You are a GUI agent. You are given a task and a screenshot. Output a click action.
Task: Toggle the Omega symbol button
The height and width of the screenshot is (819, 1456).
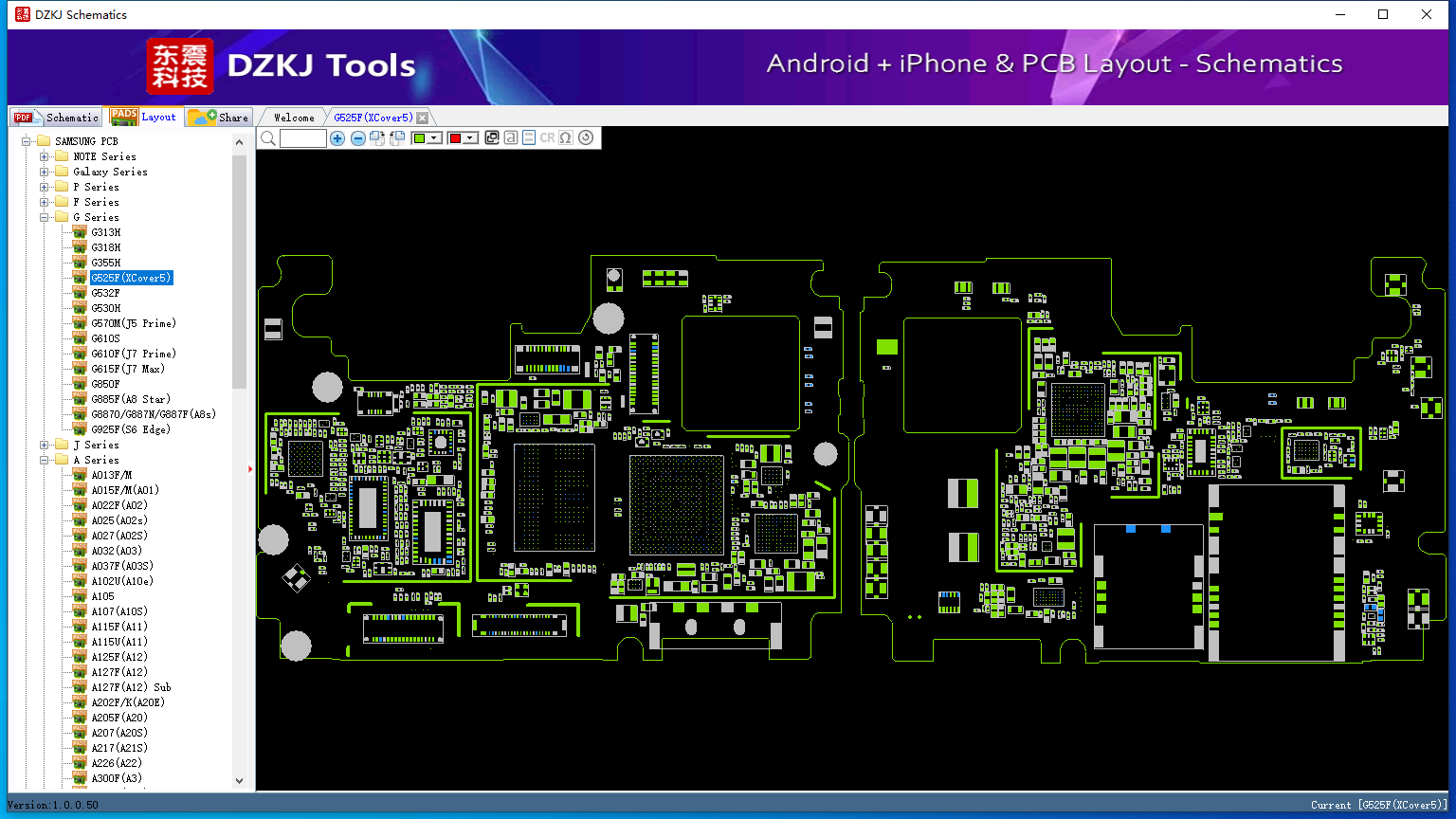click(x=566, y=138)
